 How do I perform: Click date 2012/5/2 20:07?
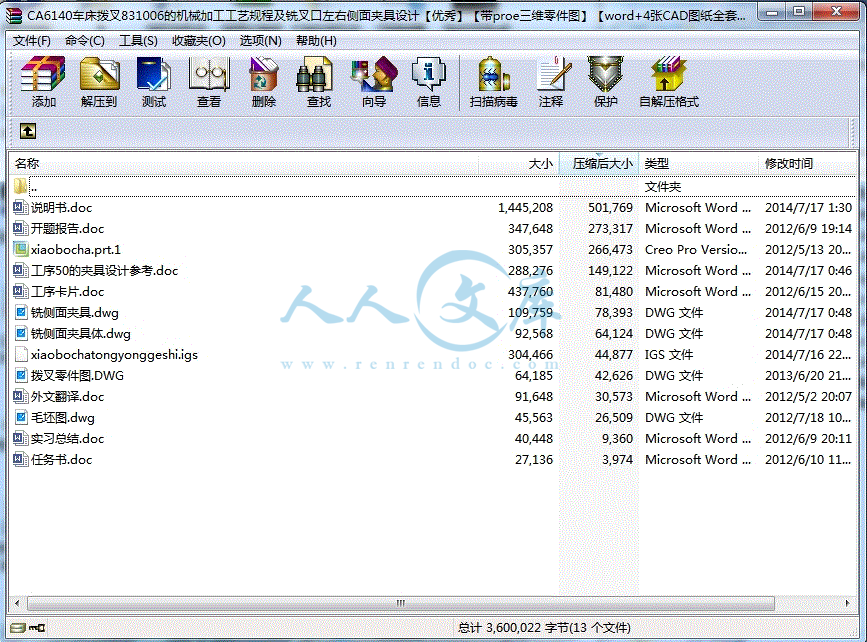point(808,396)
